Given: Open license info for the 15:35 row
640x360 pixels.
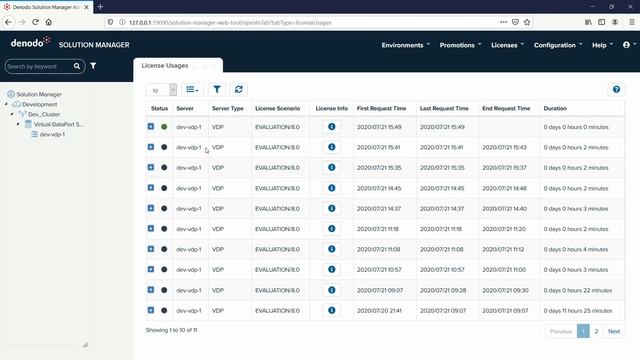Looking at the screenshot, I should coord(331,168).
